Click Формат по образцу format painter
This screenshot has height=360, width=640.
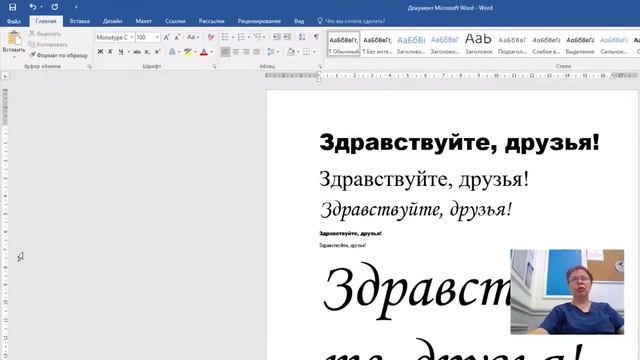(58, 55)
